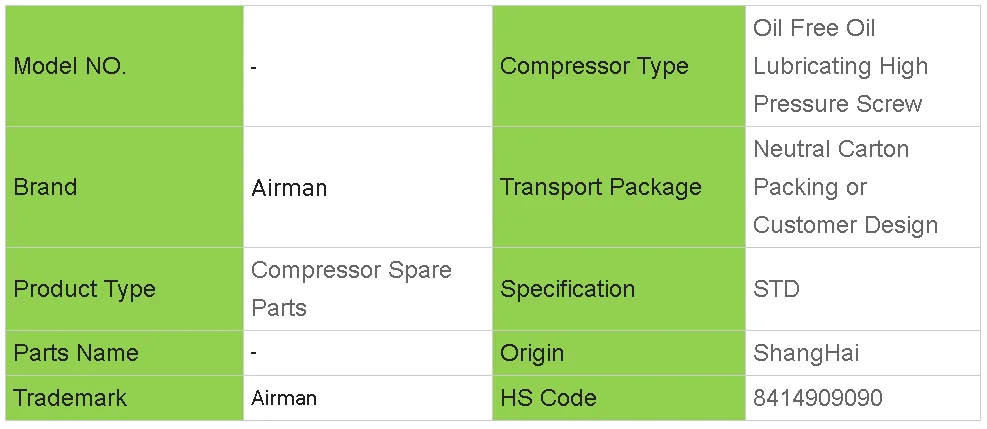Click the Transport Package label cell

click(600, 187)
